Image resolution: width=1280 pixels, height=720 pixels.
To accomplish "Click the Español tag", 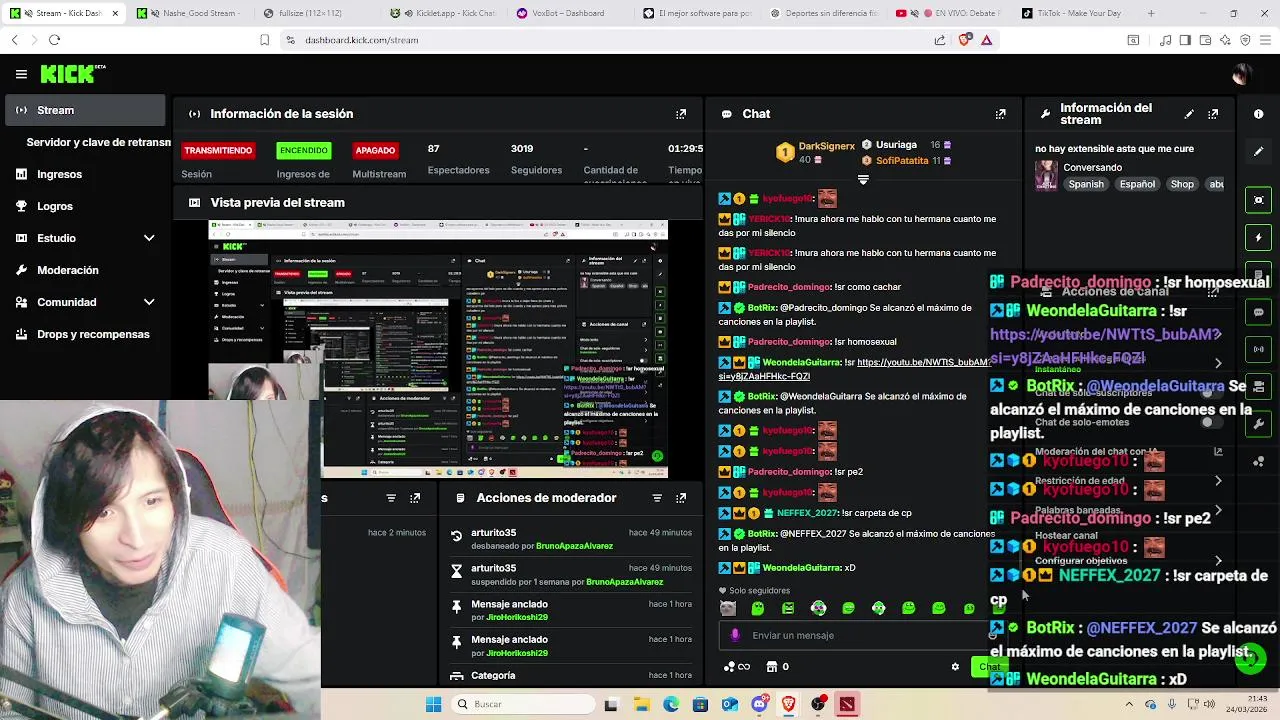I will click(1137, 184).
